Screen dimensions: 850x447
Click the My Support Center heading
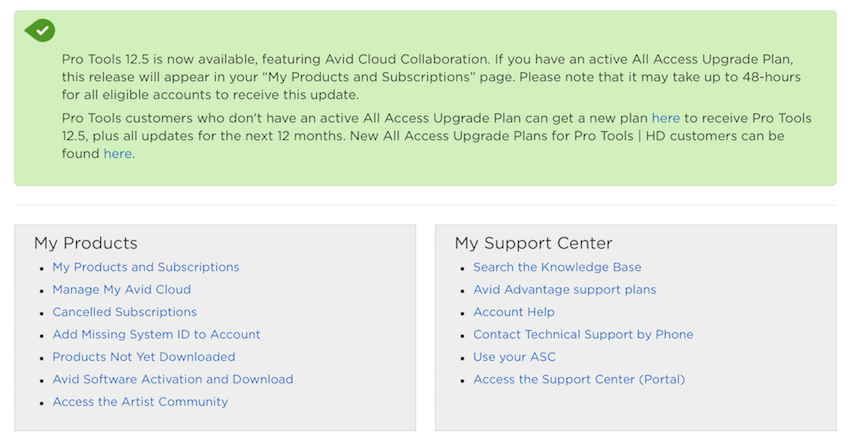coord(533,243)
